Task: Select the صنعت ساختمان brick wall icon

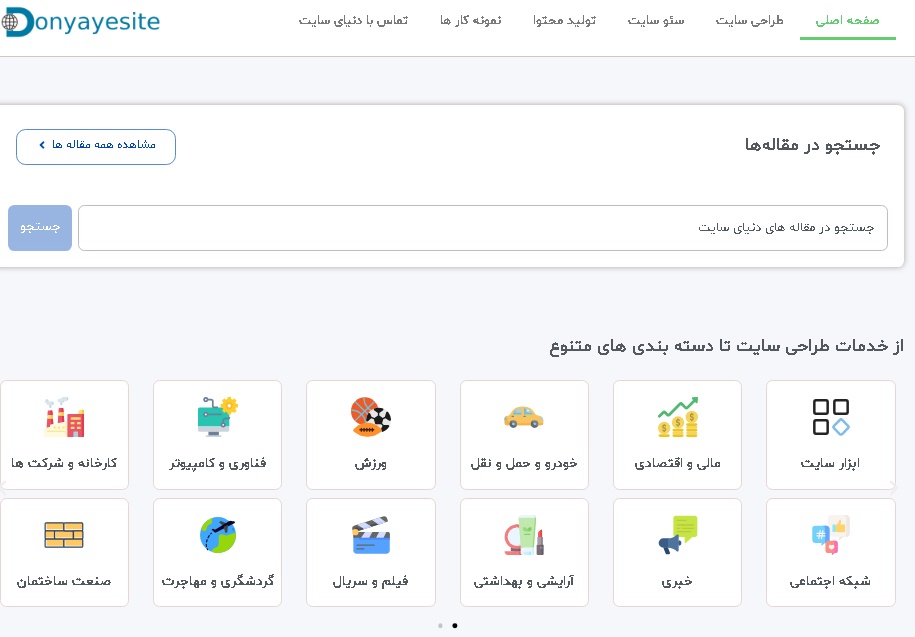Action: click(x=64, y=535)
